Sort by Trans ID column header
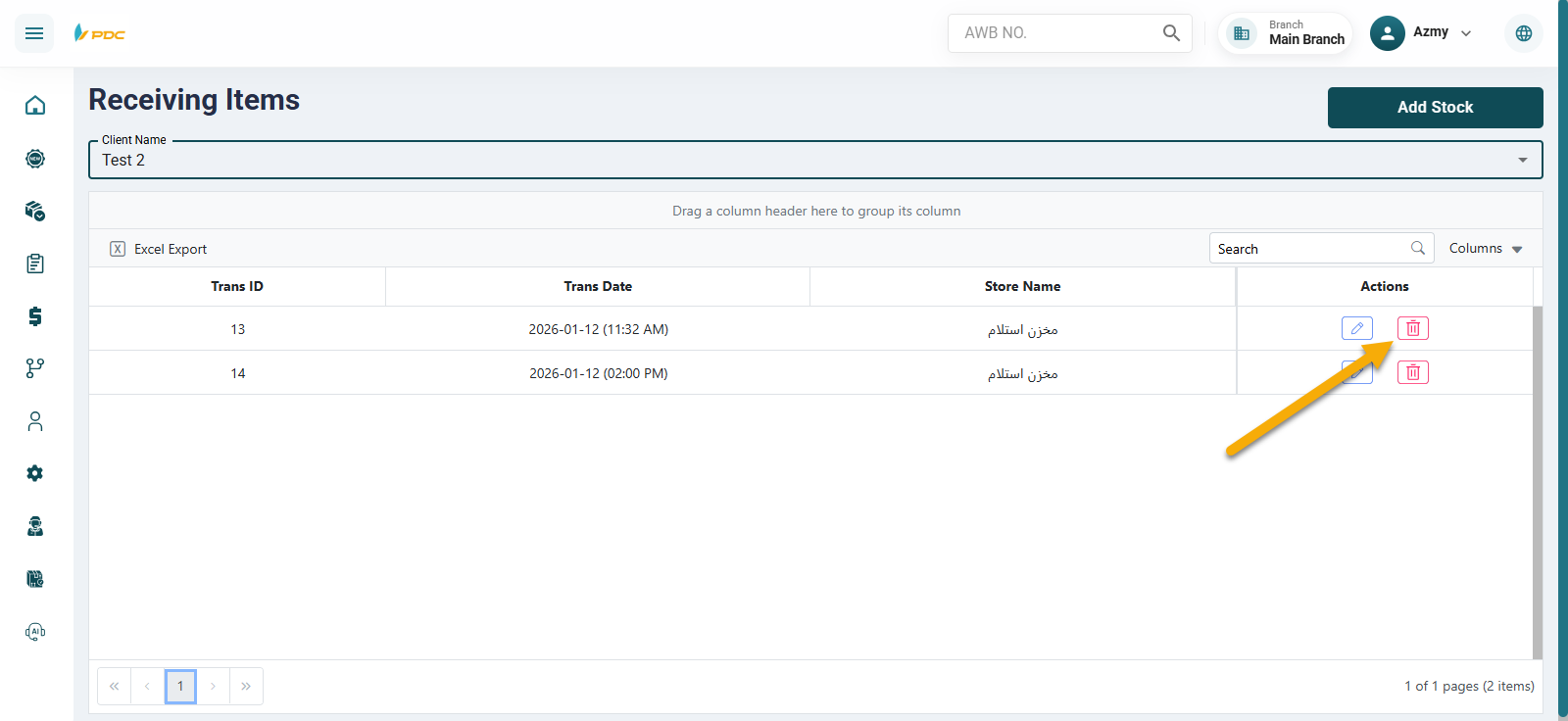The image size is (1568, 721). 237,287
